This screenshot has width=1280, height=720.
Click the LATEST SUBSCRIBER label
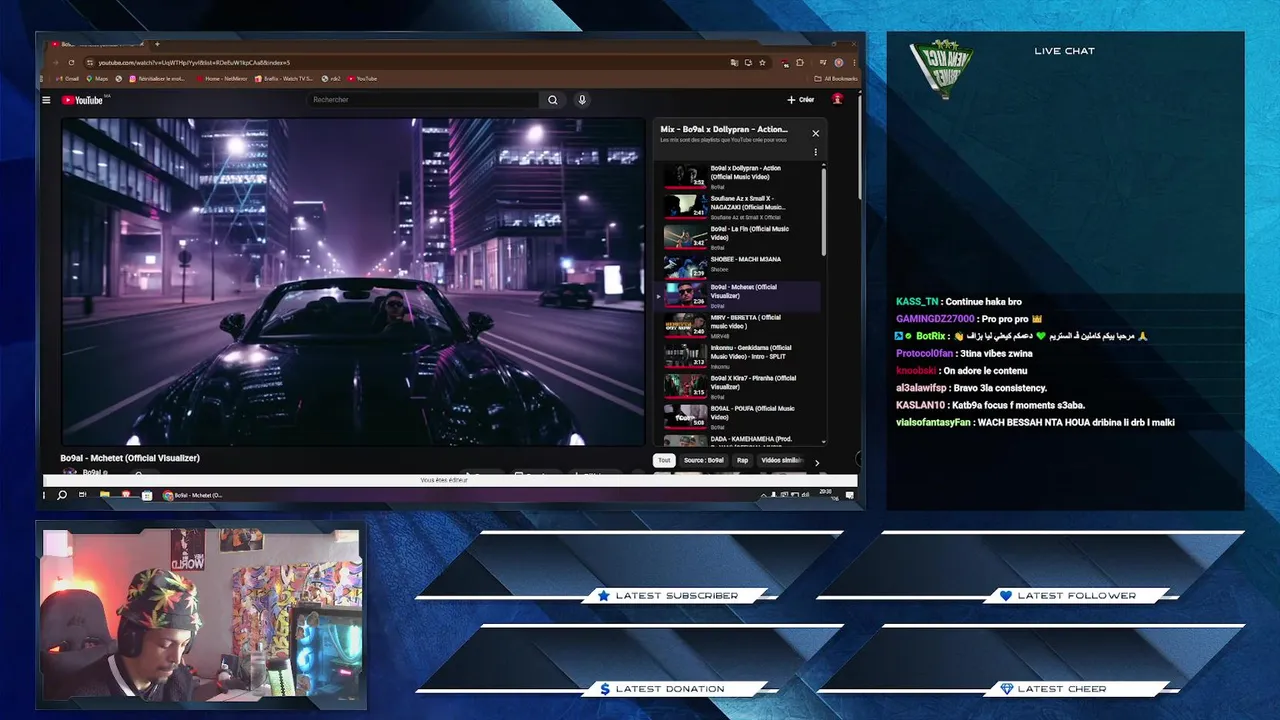click(x=677, y=596)
